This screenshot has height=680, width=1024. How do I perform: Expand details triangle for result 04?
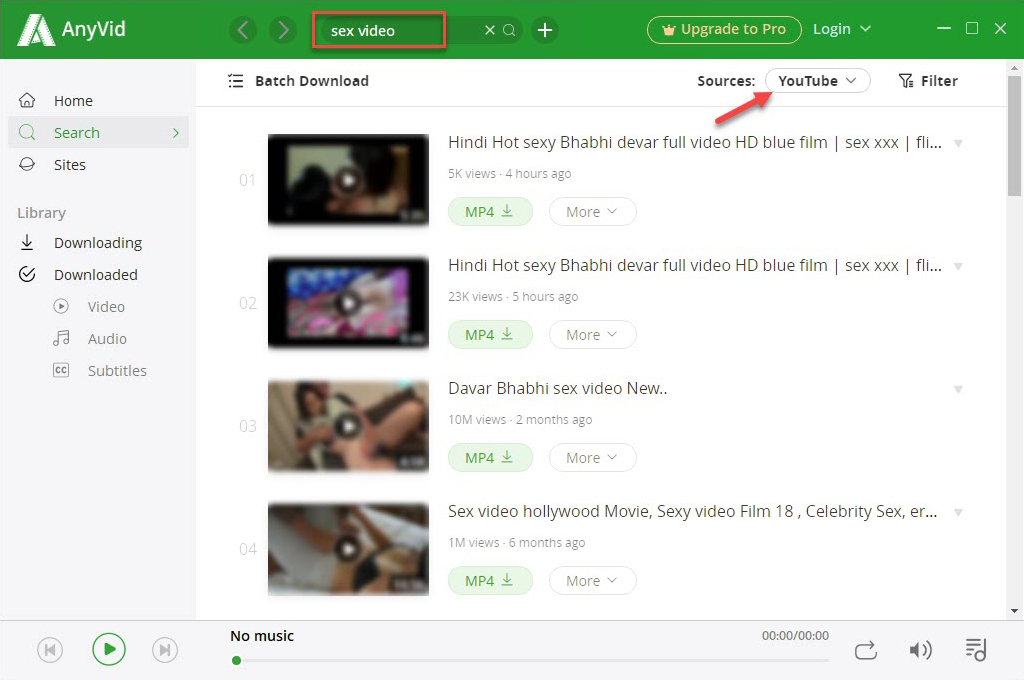click(958, 512)
